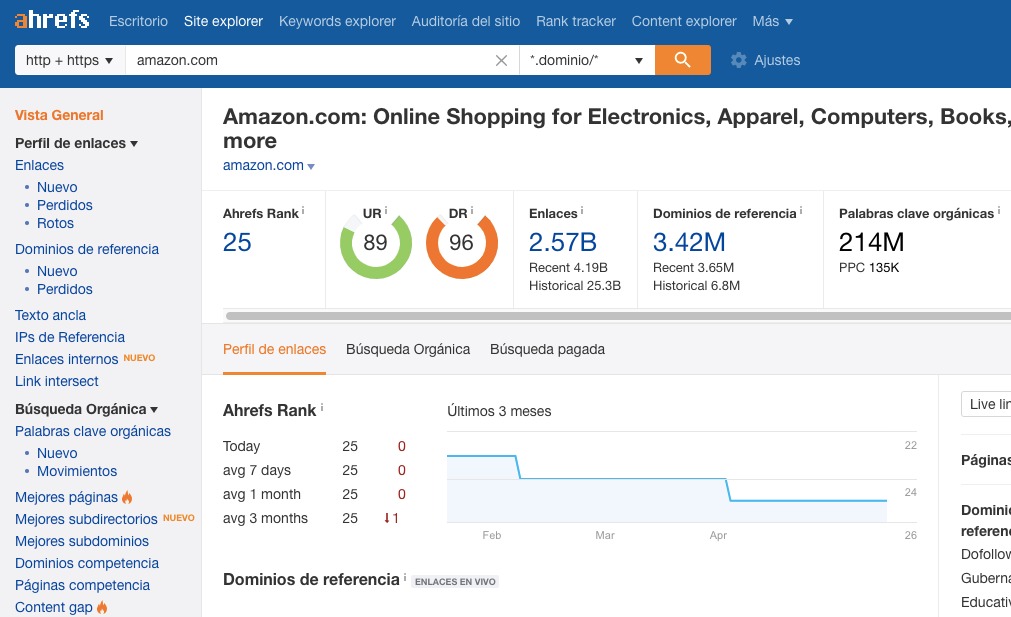
Task: Open Perdidos under Enlaces
Action: coord(64,205)
